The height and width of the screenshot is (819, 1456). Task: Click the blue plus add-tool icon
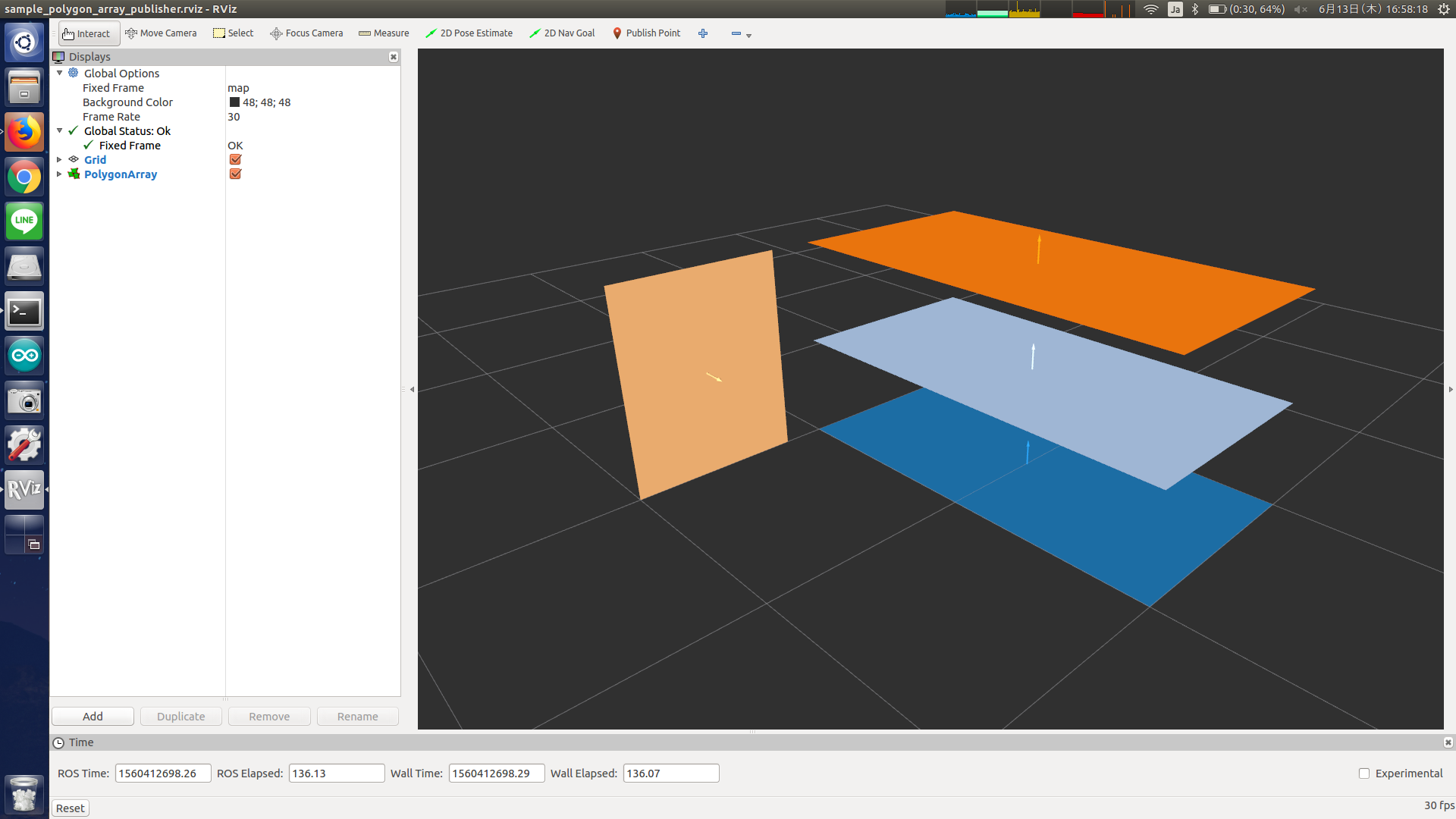click(x=703, y=33)
